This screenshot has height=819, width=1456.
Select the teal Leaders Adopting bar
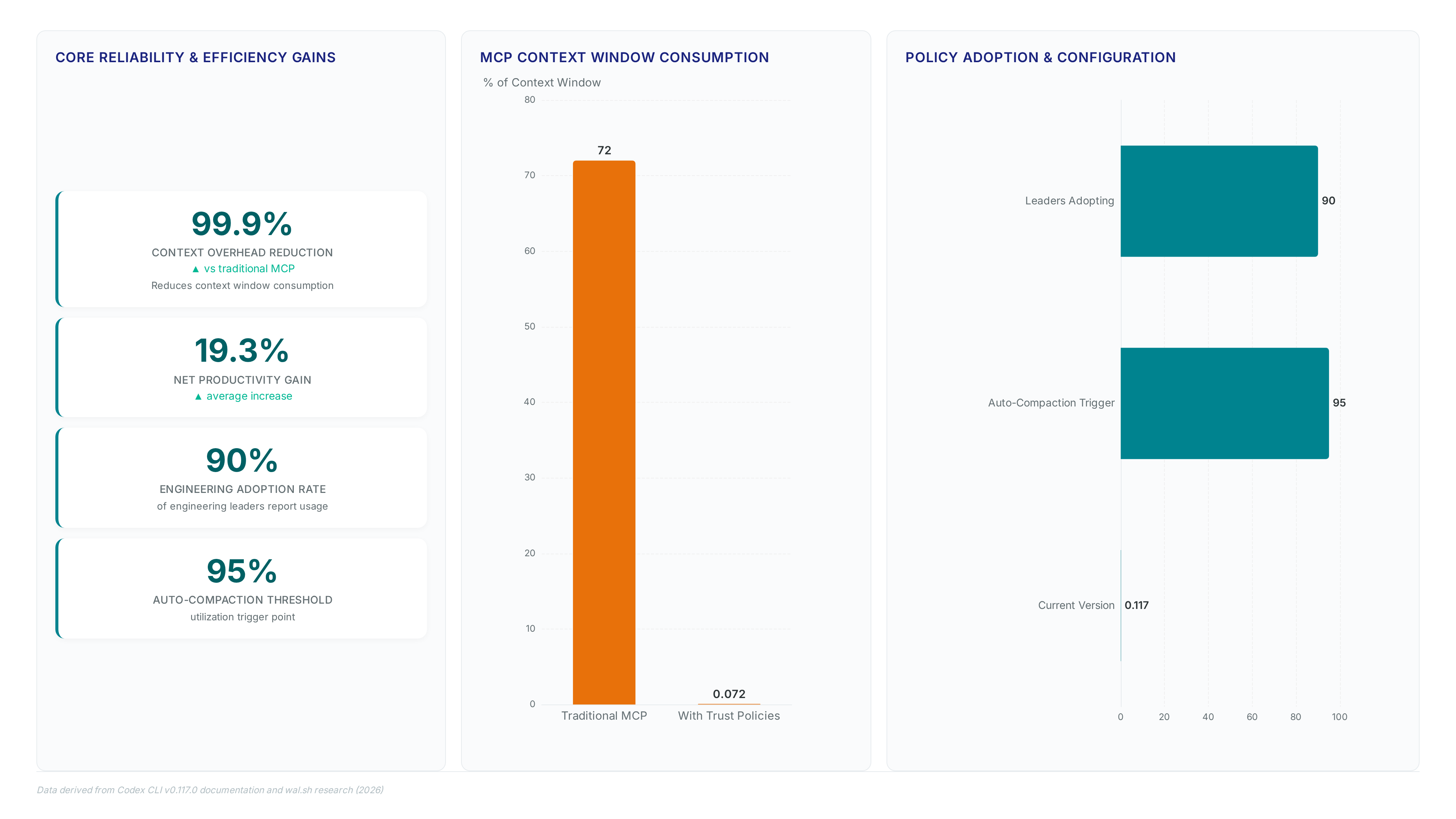click(1219, 201)
